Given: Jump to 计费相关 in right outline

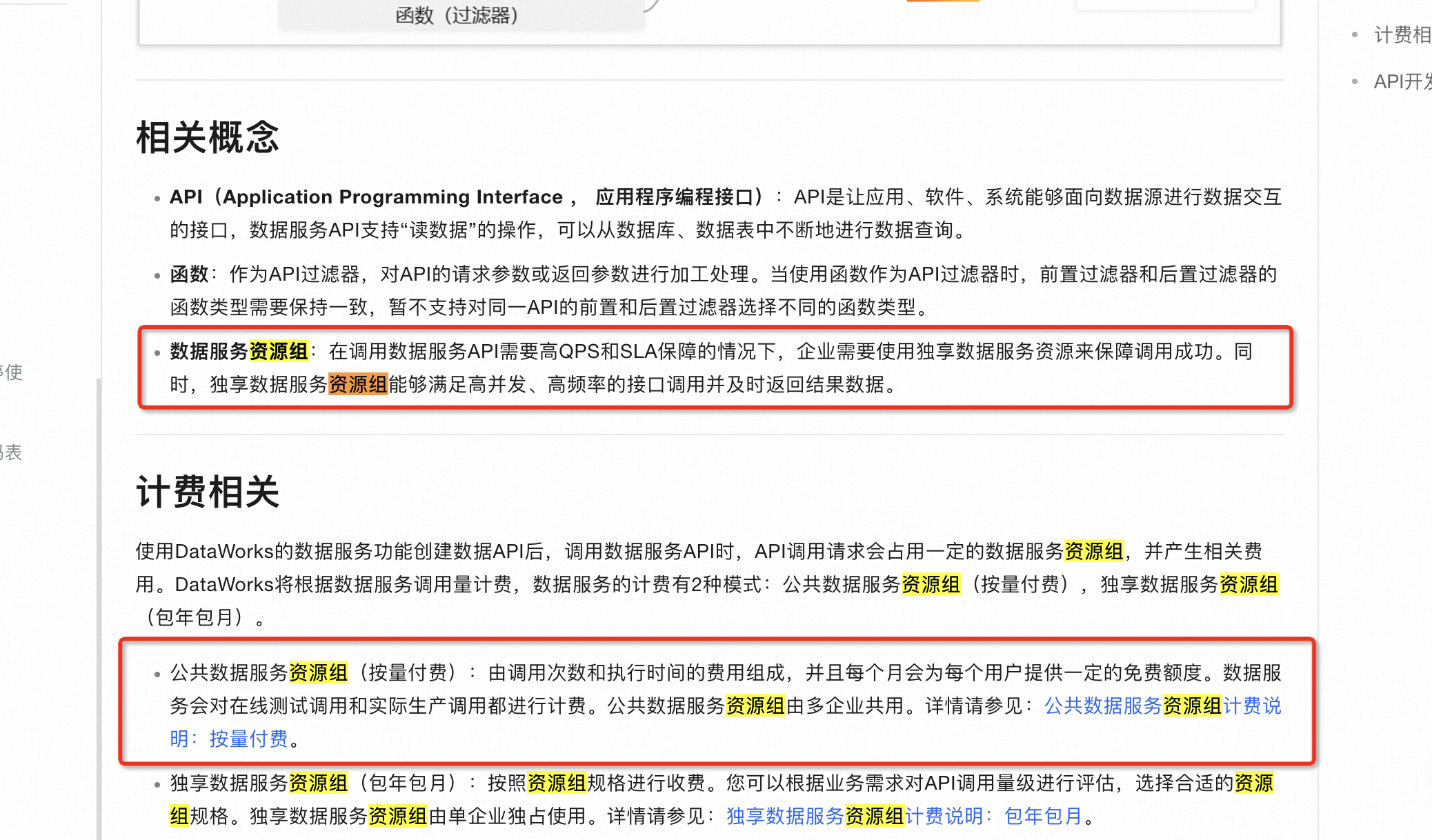Looking at the screenshot, I should [1402, 34].
